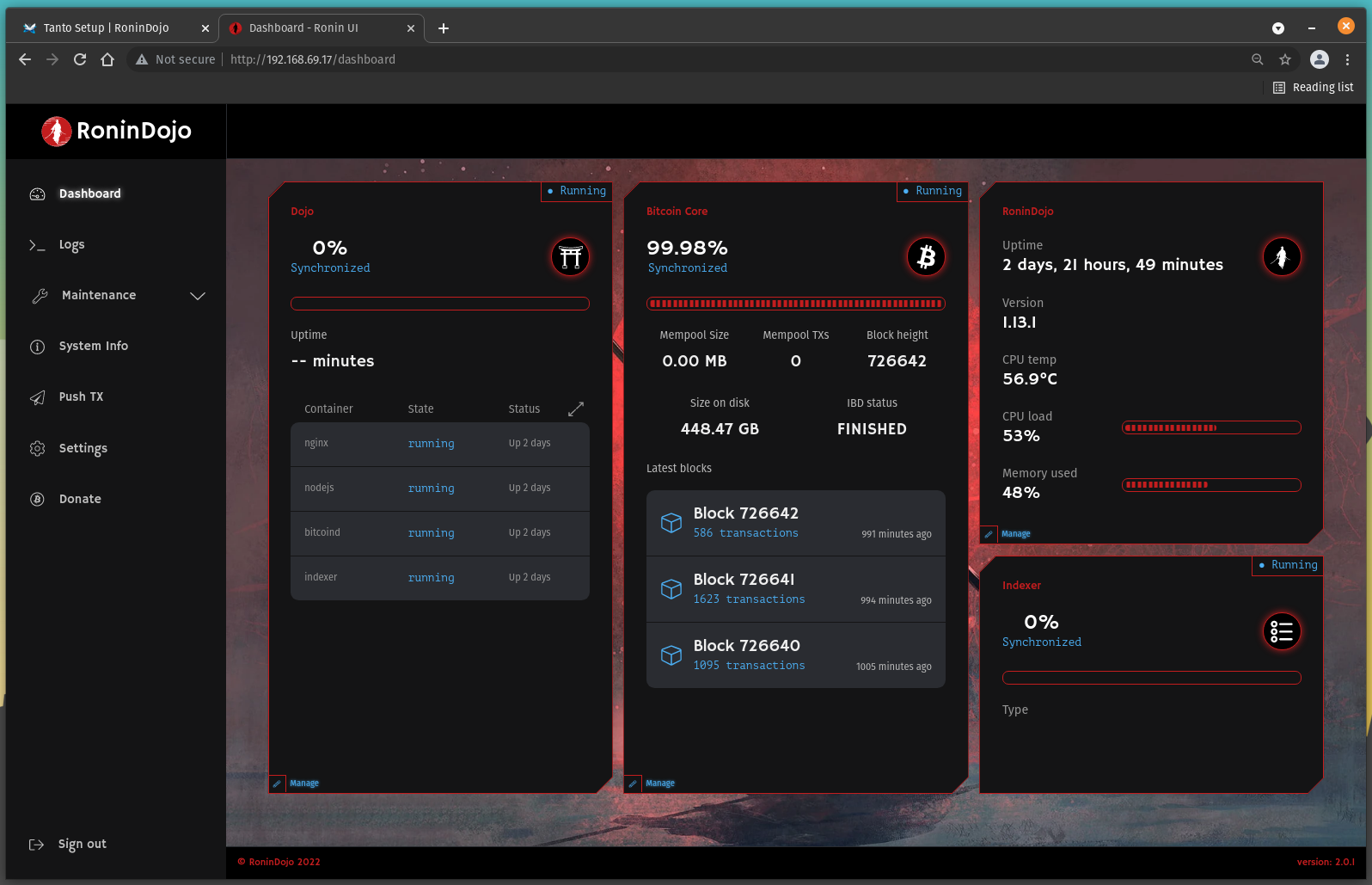
Task: Click the Memory used progress bar
Action: (x=1212, y=485)
